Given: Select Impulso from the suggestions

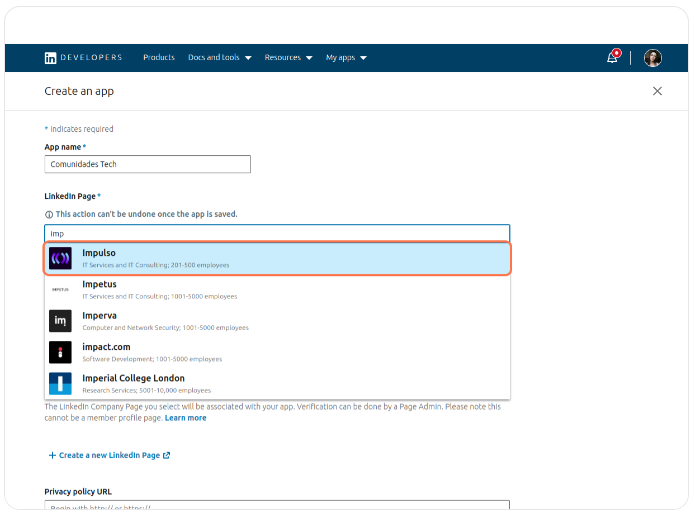Looking at the screenshot, I should click(277, 258).
